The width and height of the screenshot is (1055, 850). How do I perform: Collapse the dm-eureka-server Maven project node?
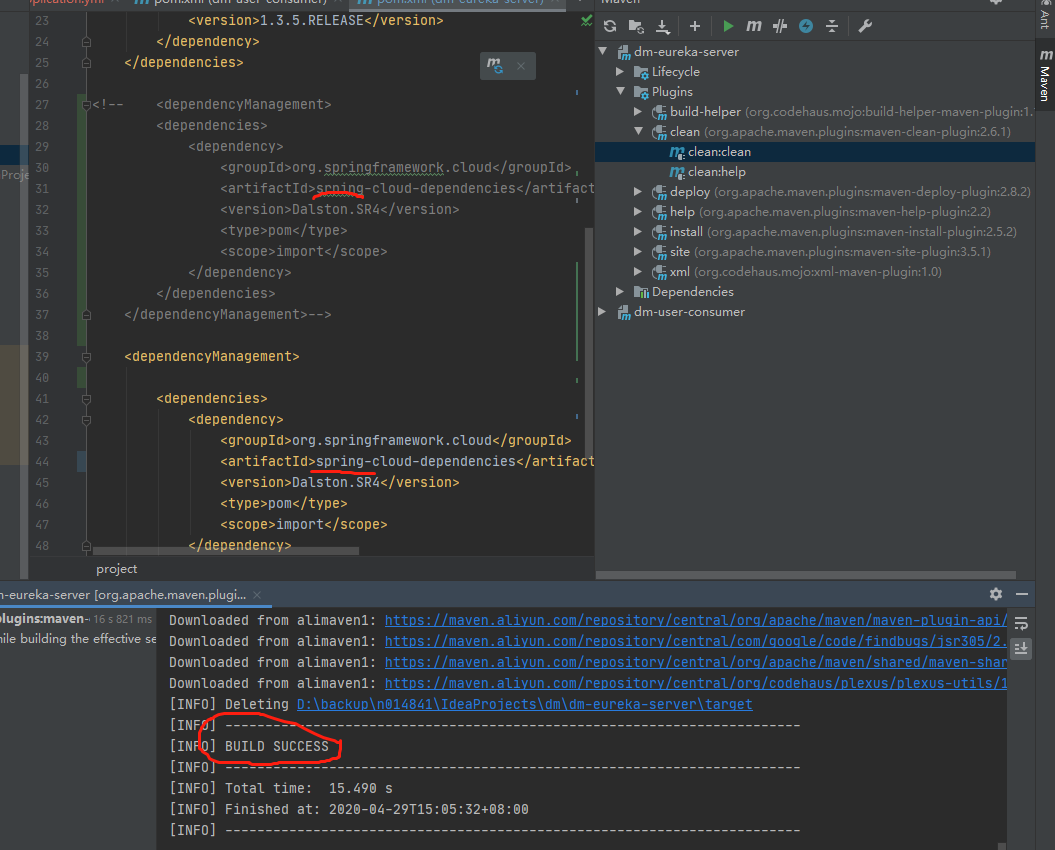[x=604, y=51]
